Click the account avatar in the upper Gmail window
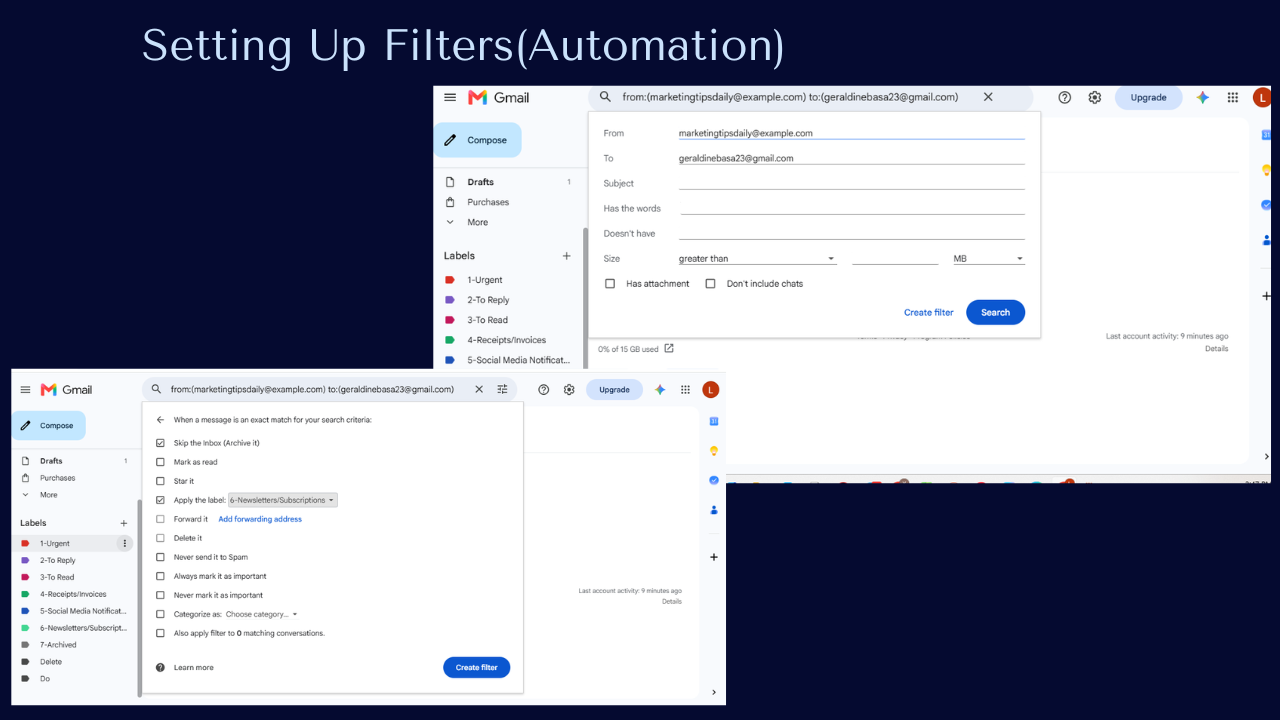This screenshot has height=720, width=1280. pyautogui.click(x=1262, y=97)
